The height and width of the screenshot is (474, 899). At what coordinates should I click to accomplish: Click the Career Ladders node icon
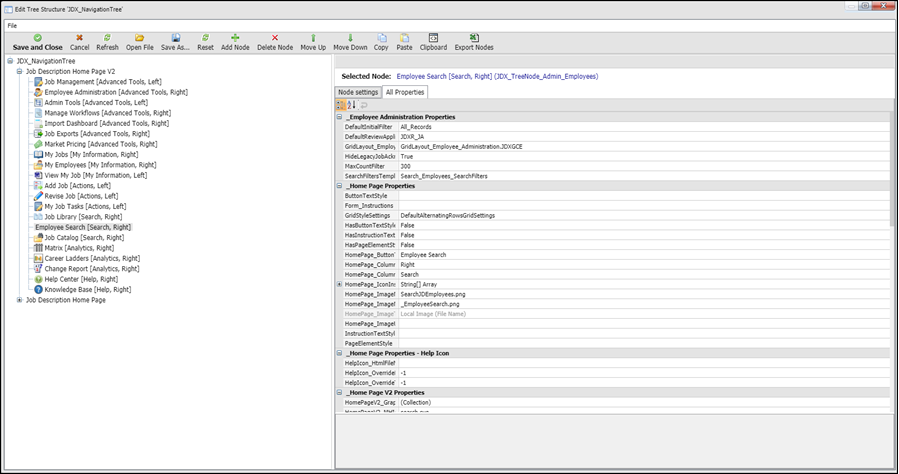pyautogui.click(x=38, y=258)
